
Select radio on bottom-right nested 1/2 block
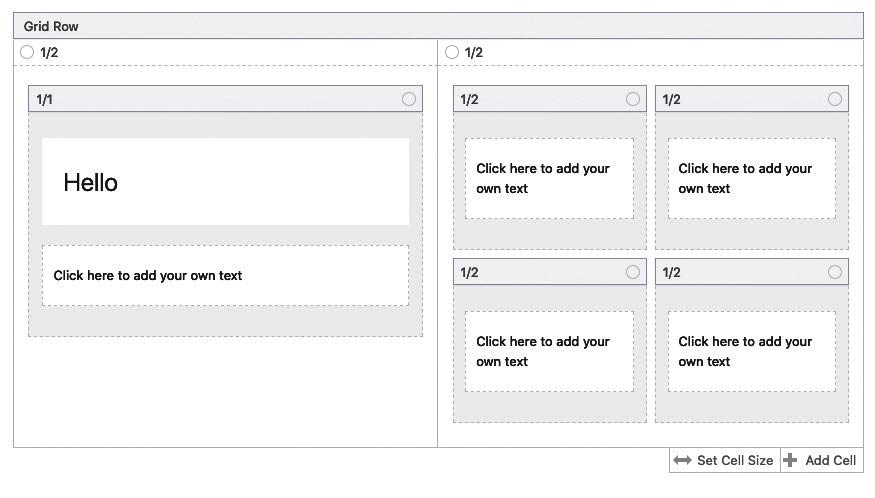click(835, 272)
